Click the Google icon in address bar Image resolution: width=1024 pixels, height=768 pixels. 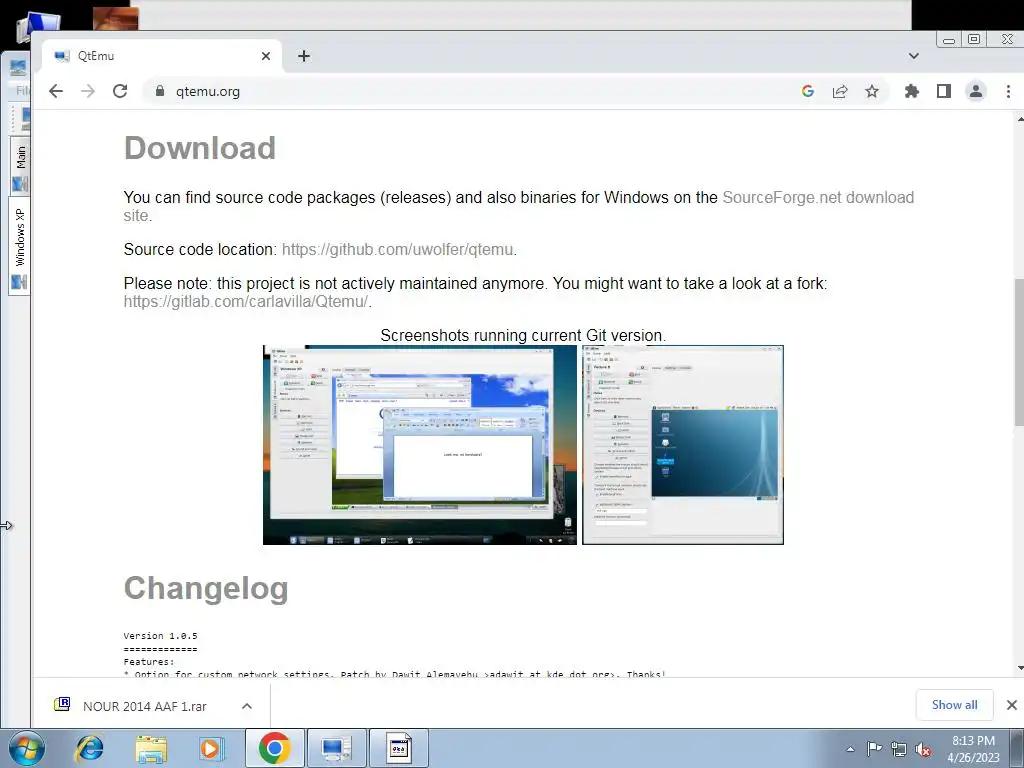pyautogui.click(x=808, y=91)
